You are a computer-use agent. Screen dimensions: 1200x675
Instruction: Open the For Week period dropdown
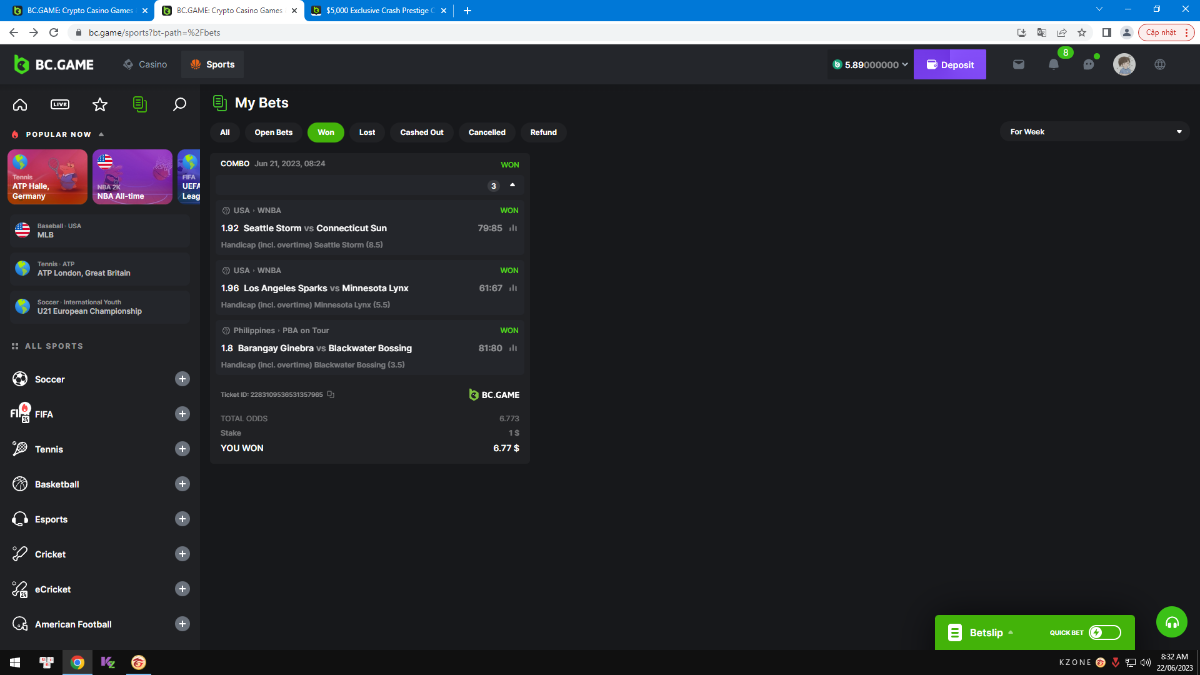point(1095,132)
